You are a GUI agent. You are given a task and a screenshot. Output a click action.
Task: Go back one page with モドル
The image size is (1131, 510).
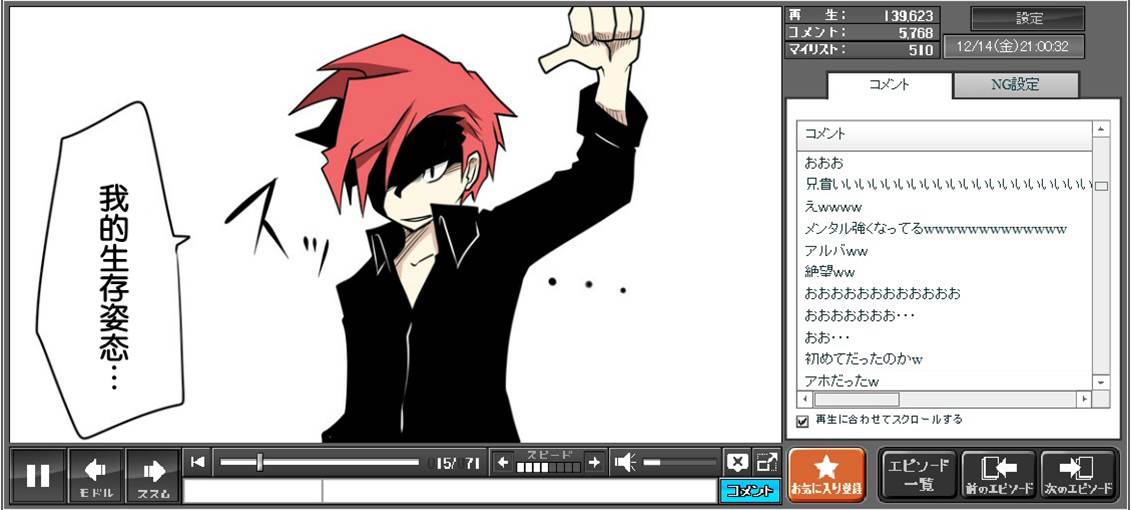point(96,475)
